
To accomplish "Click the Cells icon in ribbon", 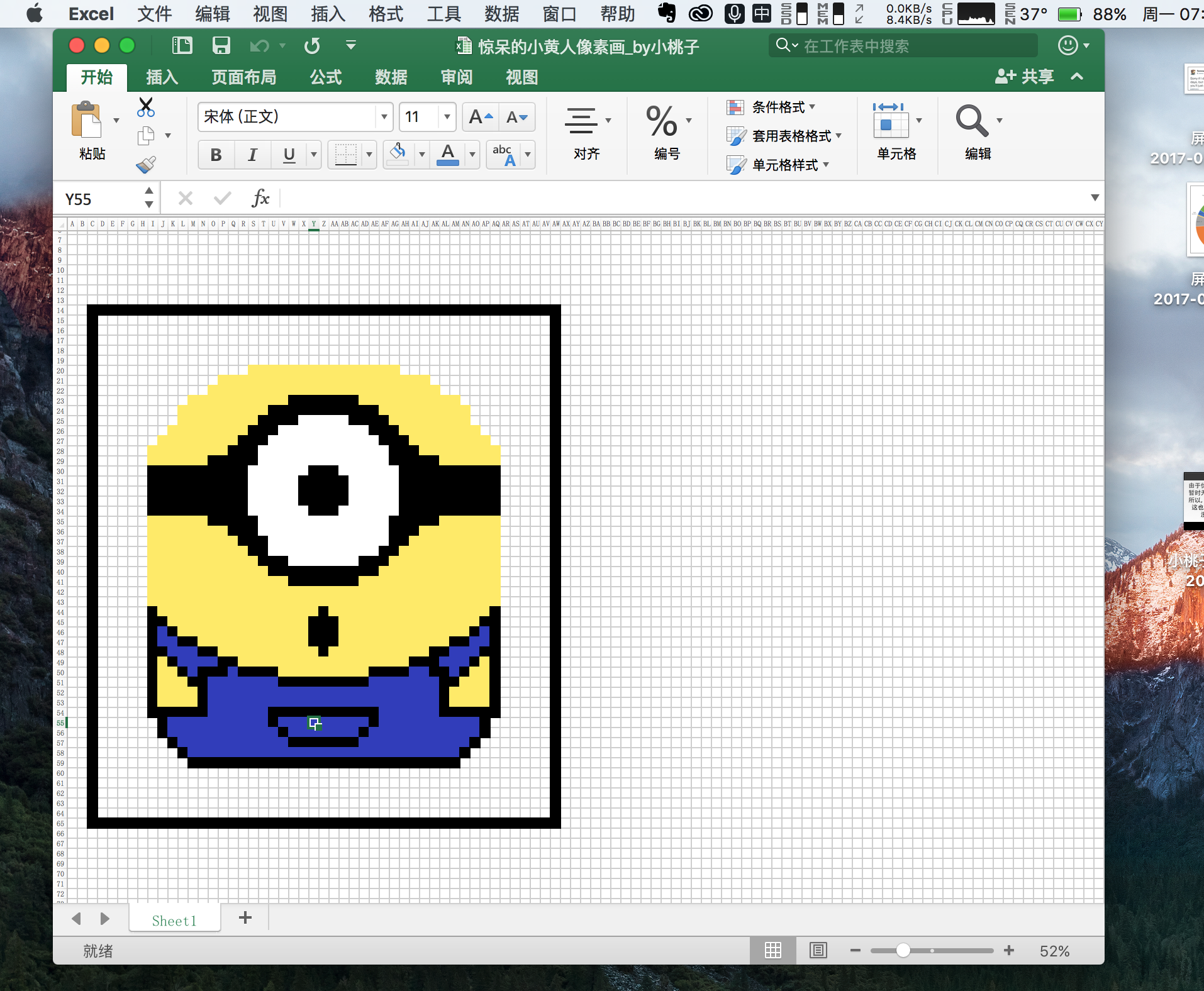I will click(x=890, y=120).
